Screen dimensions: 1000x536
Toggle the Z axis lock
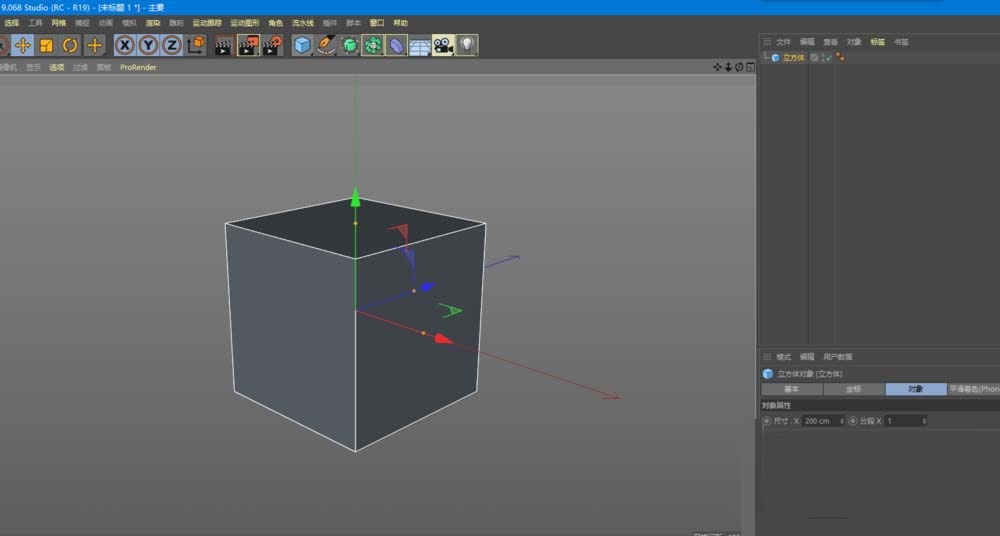tap(172, 45)
